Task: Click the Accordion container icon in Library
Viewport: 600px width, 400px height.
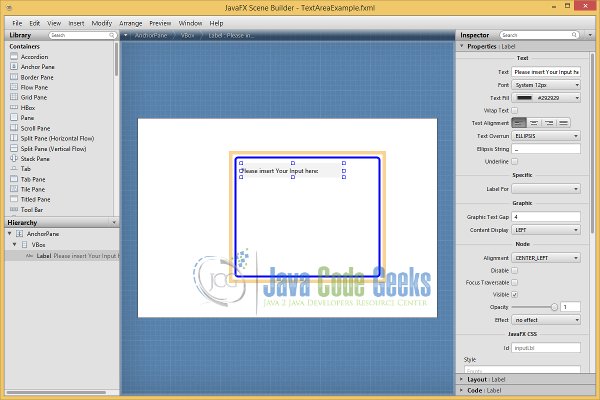Action: 14,56
